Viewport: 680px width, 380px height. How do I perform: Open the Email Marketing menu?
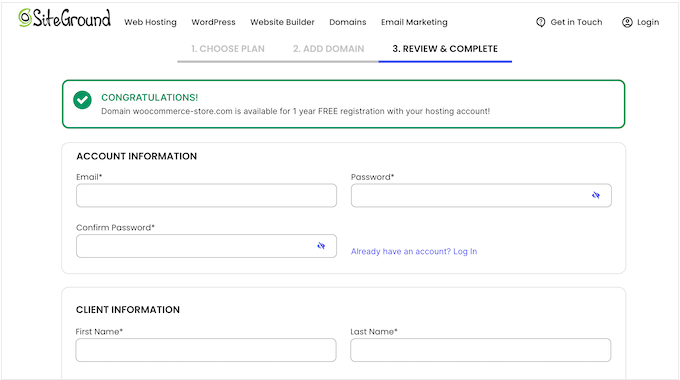[414, 22]
